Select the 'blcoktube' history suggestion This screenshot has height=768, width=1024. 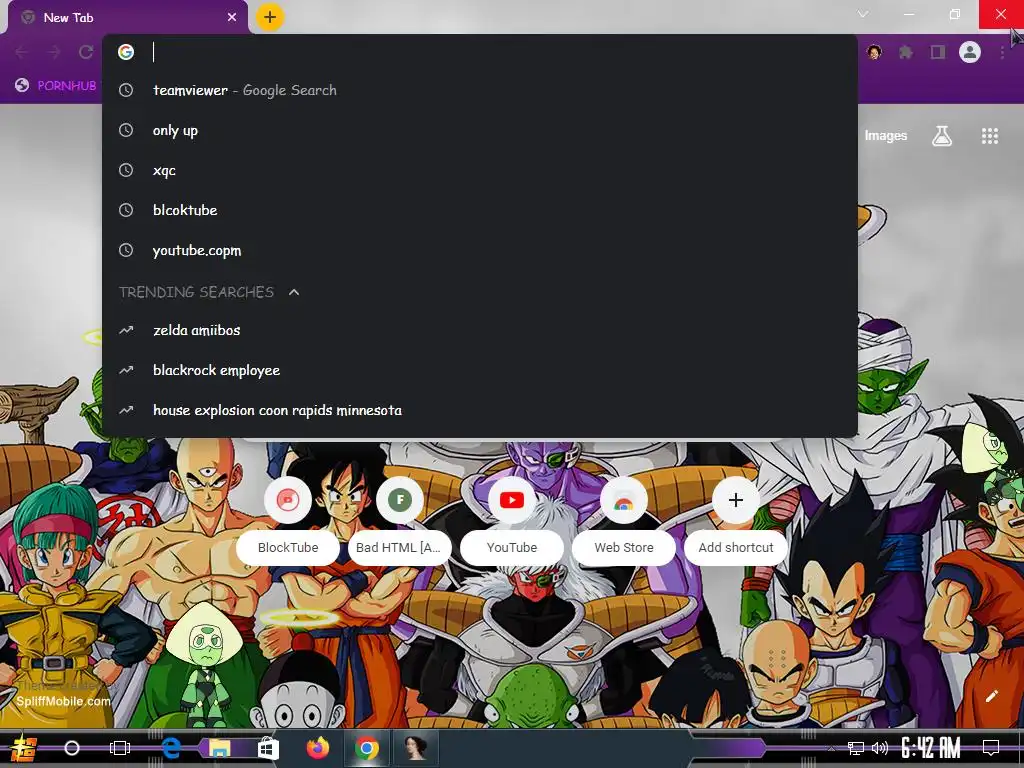pyautogui.click(x=480, y=210)
